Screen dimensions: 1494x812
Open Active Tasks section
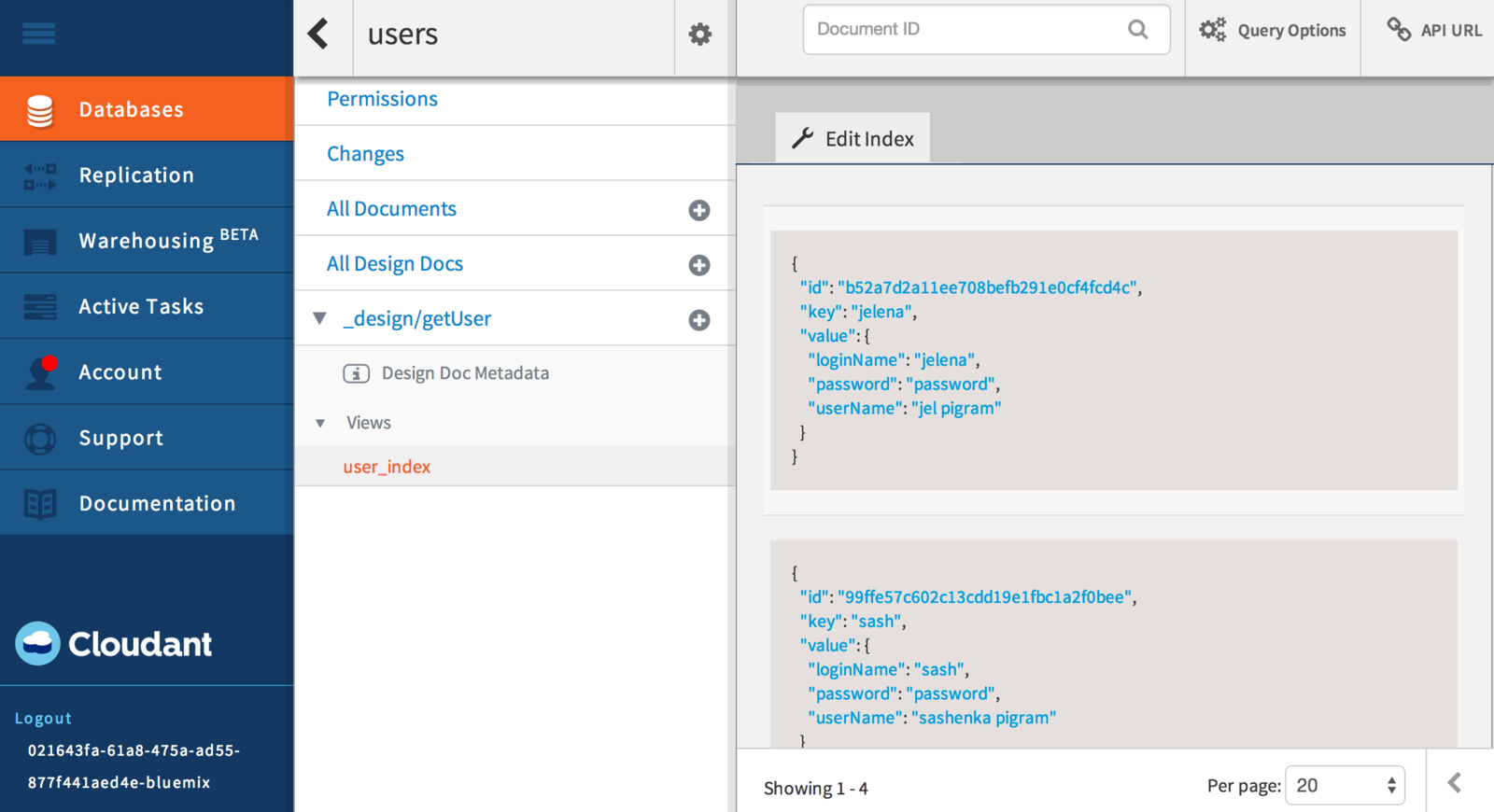[x=147, y=306]
